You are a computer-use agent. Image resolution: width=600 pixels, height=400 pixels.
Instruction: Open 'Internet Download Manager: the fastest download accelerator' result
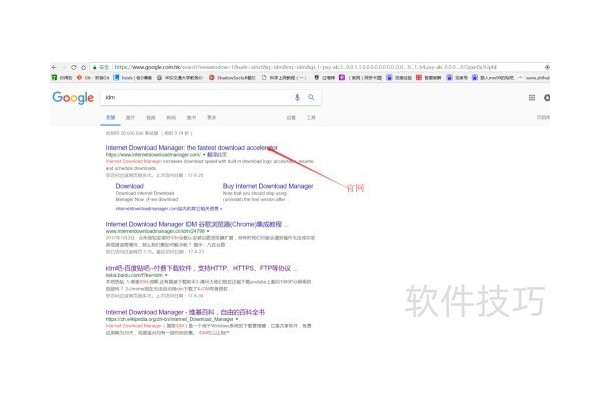pos(191,147)
